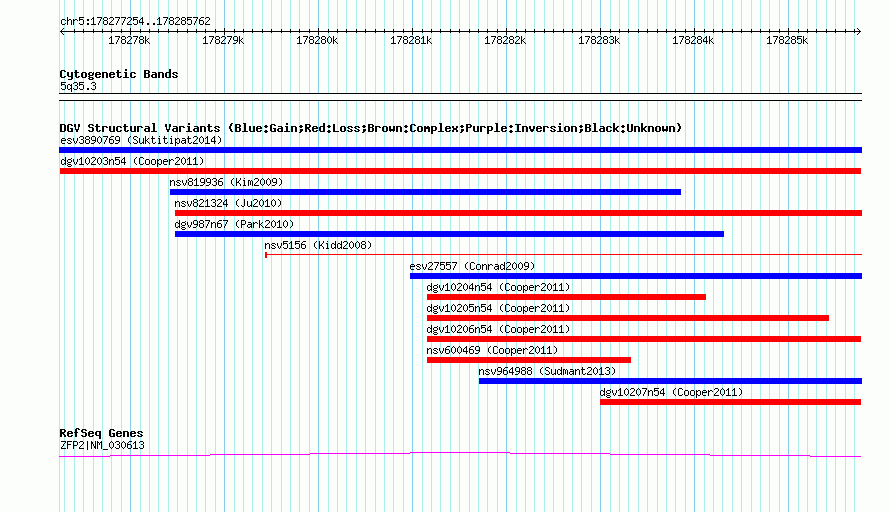Select the dgv10206n54 (Cooper2011) label
This screenshot has width=890, height=512.
[498, 329]
